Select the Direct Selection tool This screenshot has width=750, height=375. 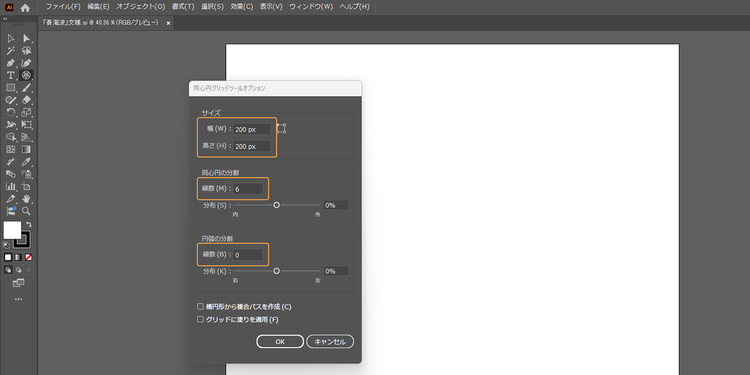pyautogui.click(x=26, y=38)
